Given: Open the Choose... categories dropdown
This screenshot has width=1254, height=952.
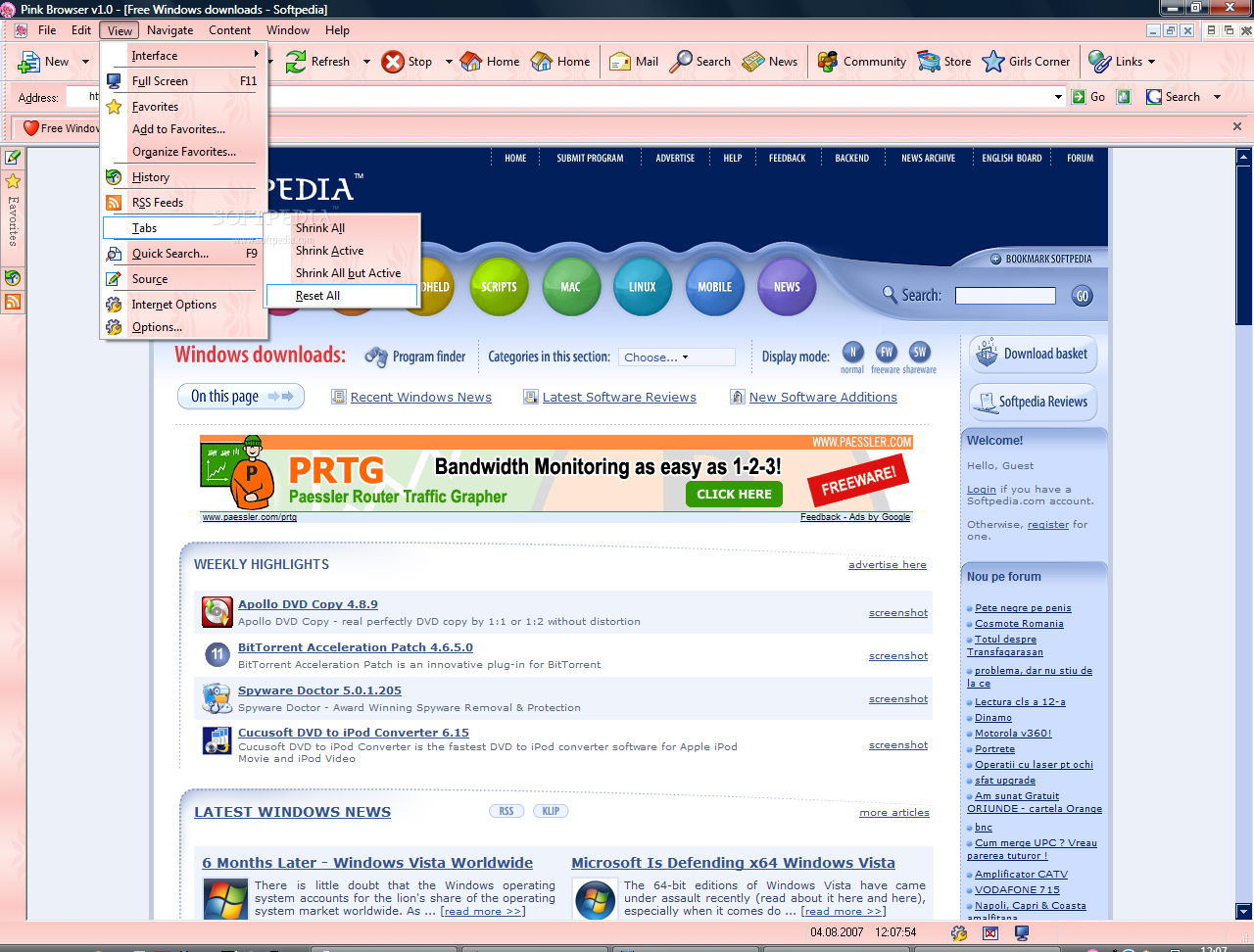Looking at the screenshot, I should (x=677, y=357).
